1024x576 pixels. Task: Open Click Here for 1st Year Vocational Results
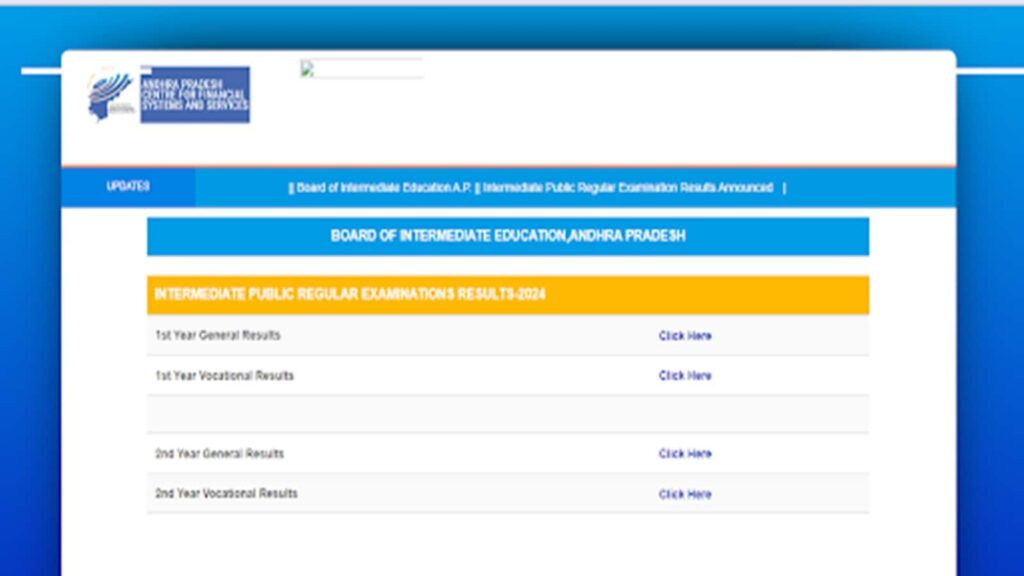click(685, 376)
